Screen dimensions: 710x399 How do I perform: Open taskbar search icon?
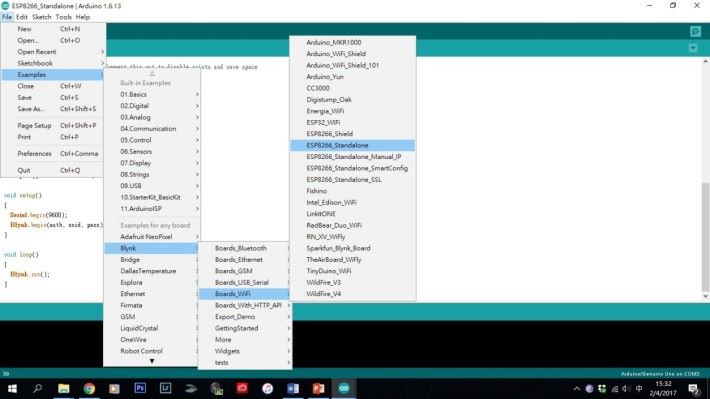[38, 389]
